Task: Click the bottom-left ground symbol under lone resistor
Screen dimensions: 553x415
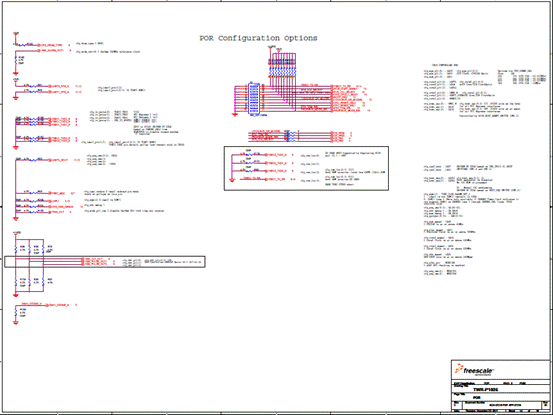Action: click(16, 322)
